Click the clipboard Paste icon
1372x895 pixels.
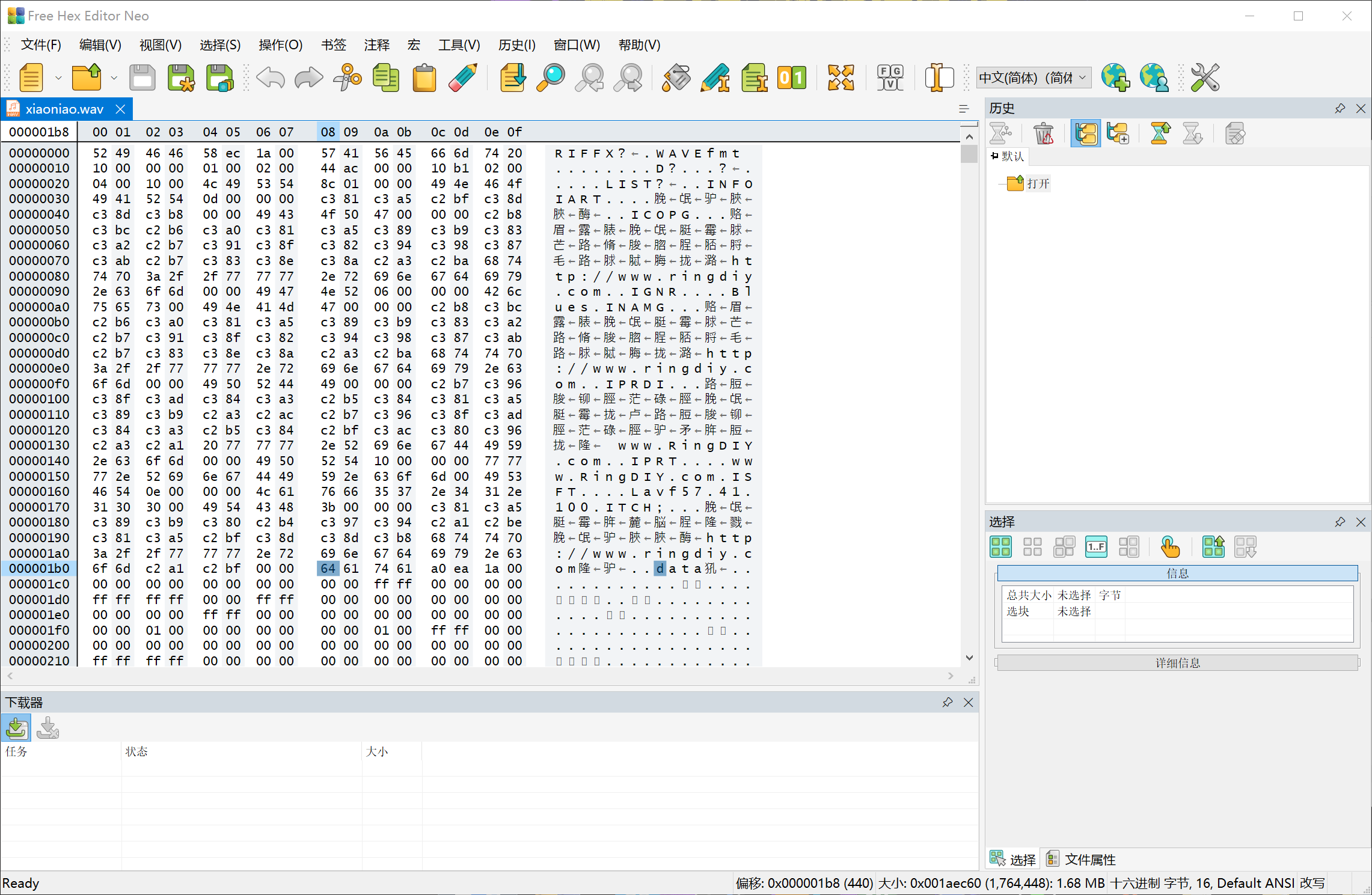coord(424,78)
